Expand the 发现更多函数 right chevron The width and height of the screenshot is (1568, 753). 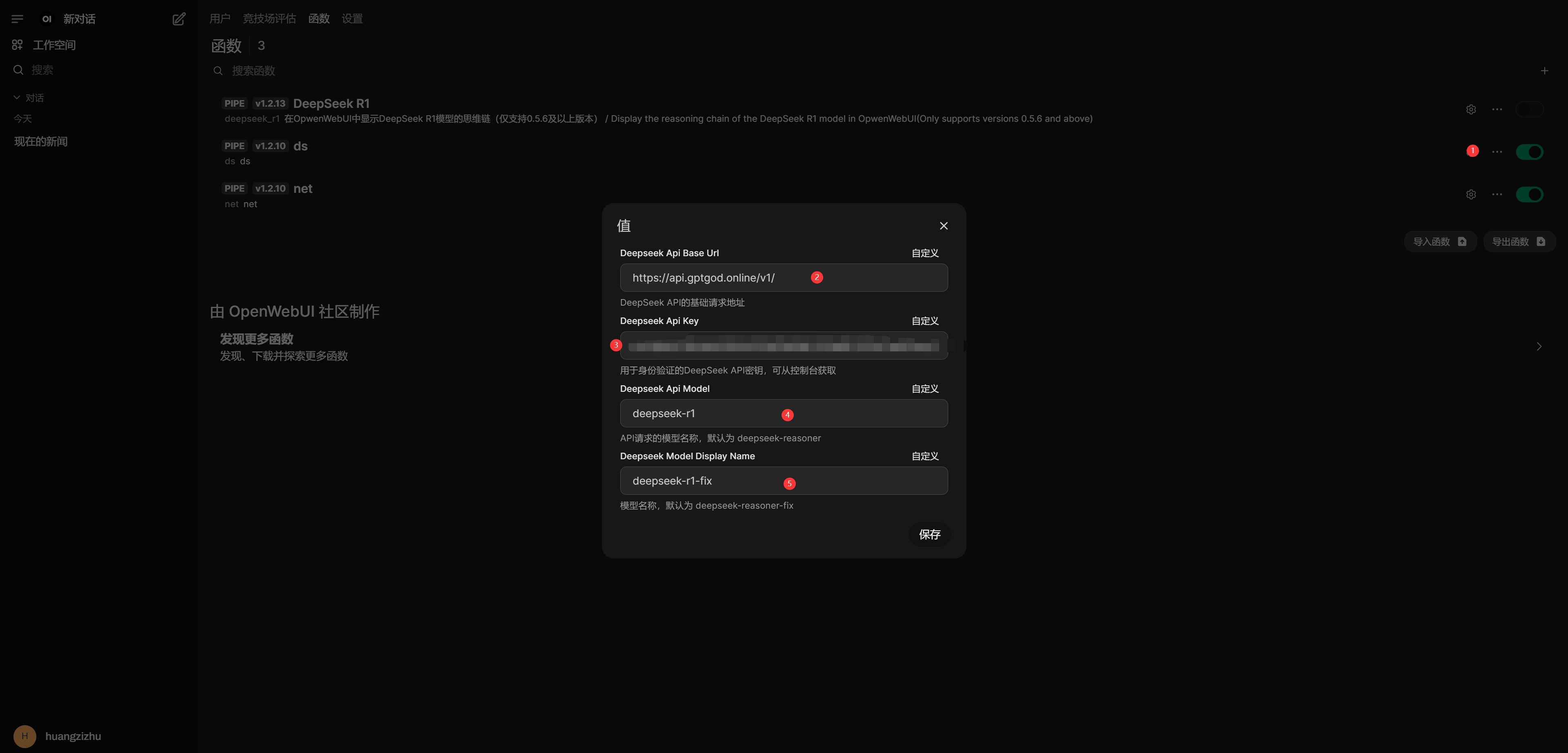point(1539,346)
